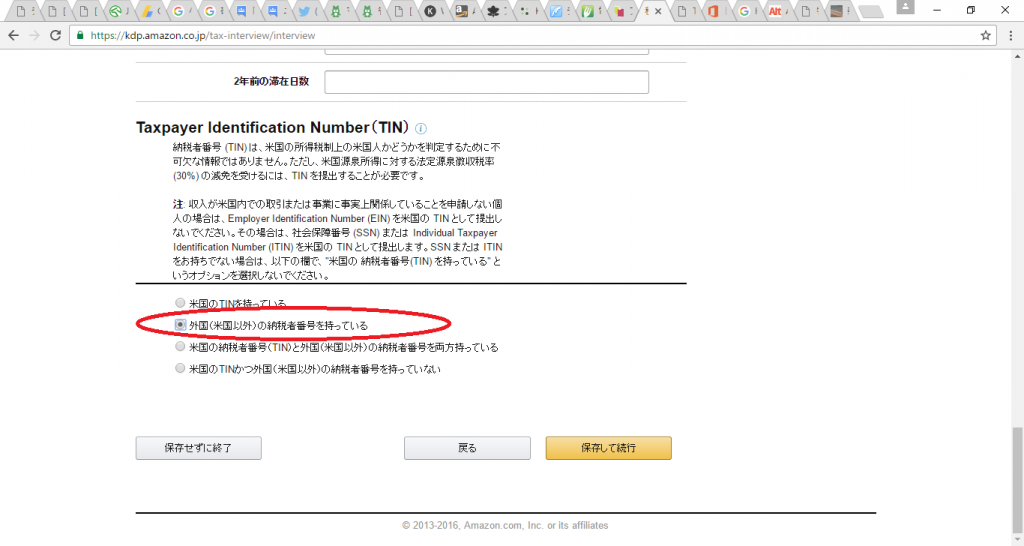Image resolution: width=1024 pixels, height=546 pixels.
Task: Click the Taxpayer Identification Number (TIN) heading
Action: (x=272, y=127)
